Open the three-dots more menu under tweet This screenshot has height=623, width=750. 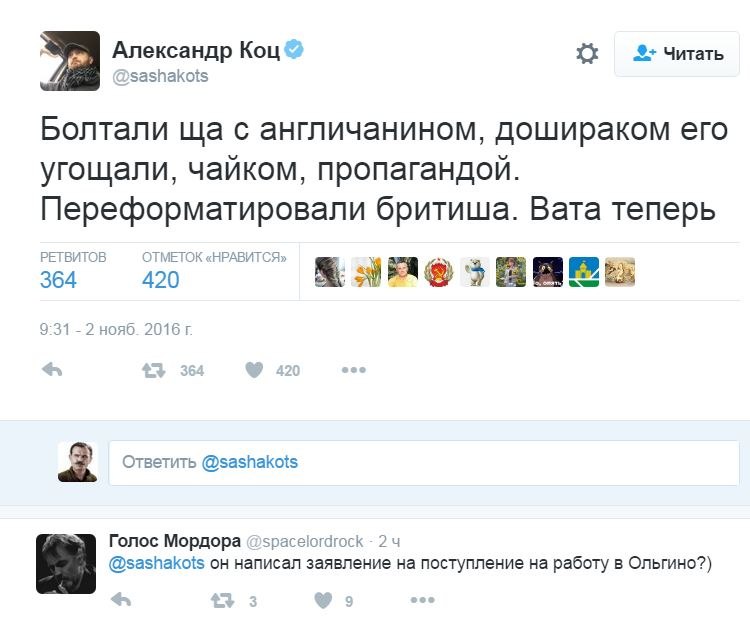(353, 370)
